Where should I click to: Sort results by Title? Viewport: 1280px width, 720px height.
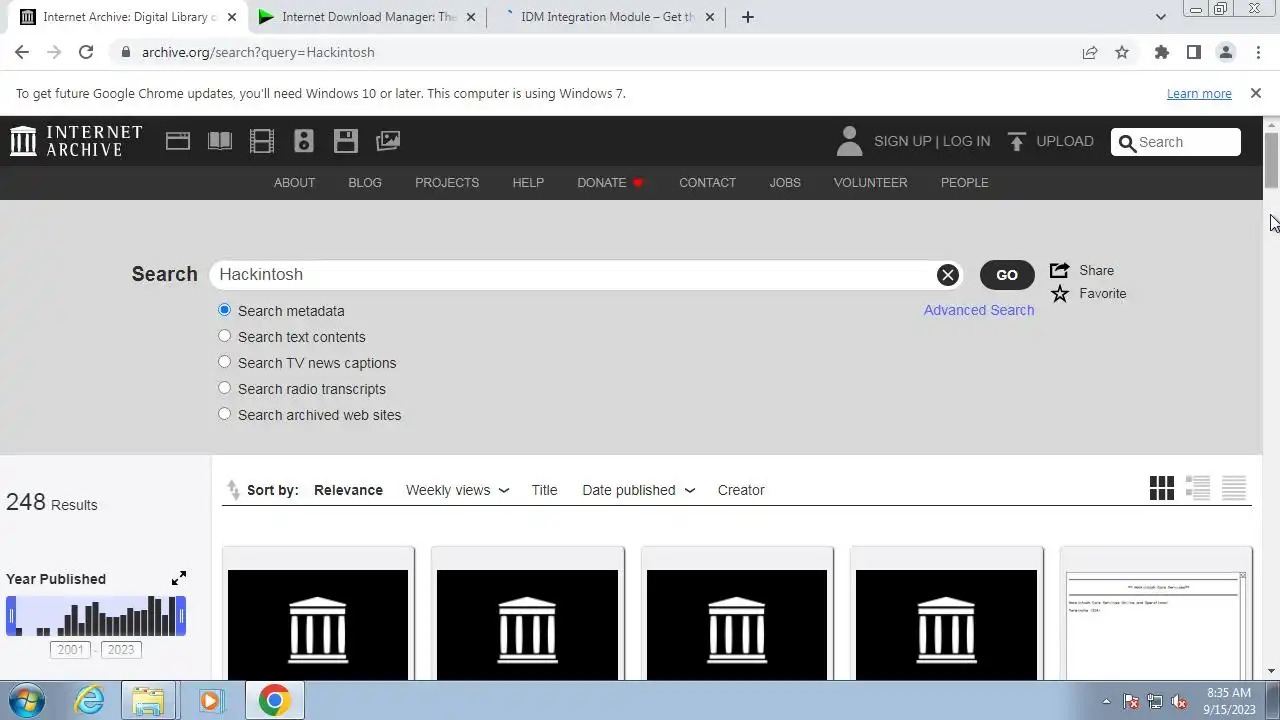(x=544, y=490)
